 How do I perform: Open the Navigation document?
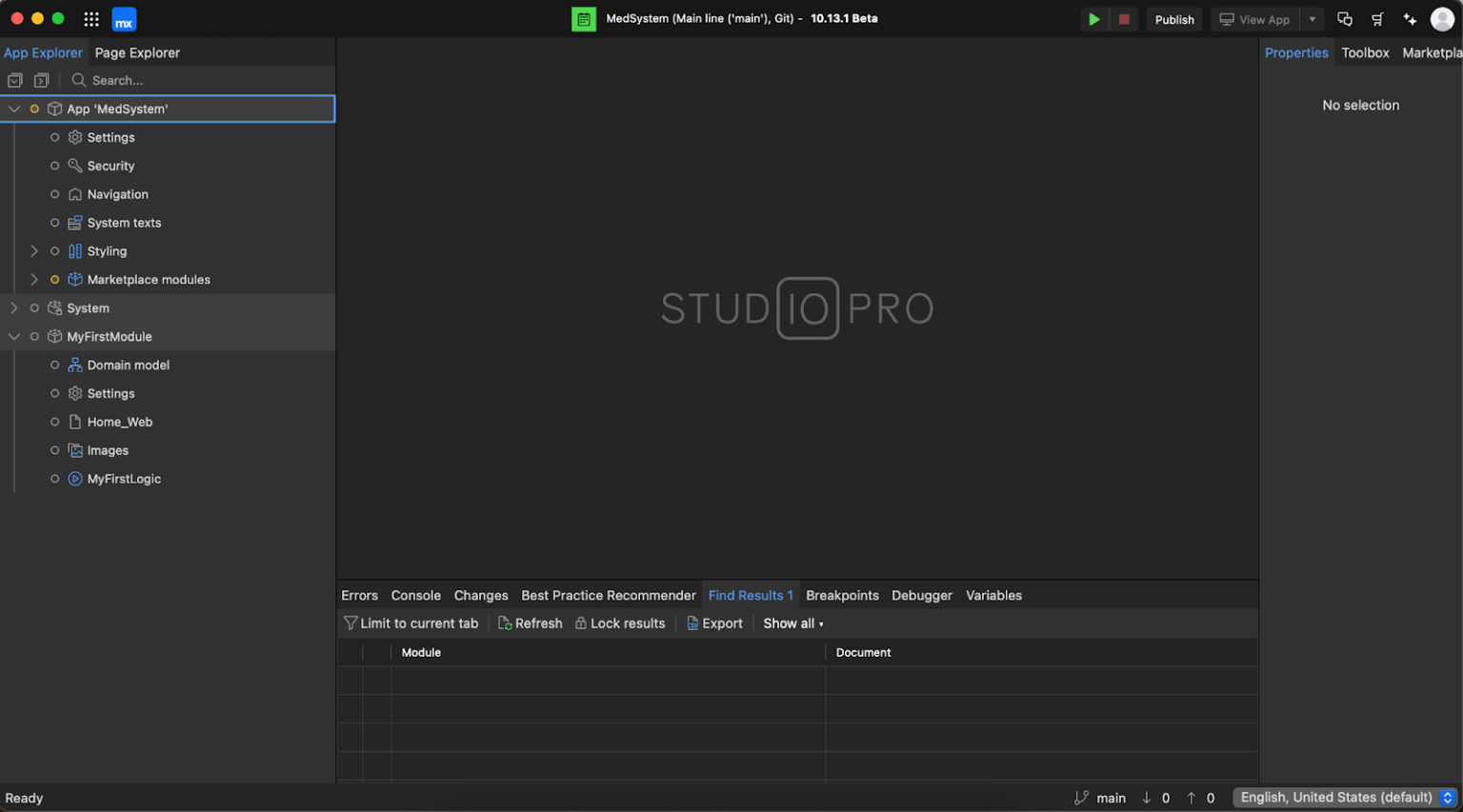[x=117, y=193]
